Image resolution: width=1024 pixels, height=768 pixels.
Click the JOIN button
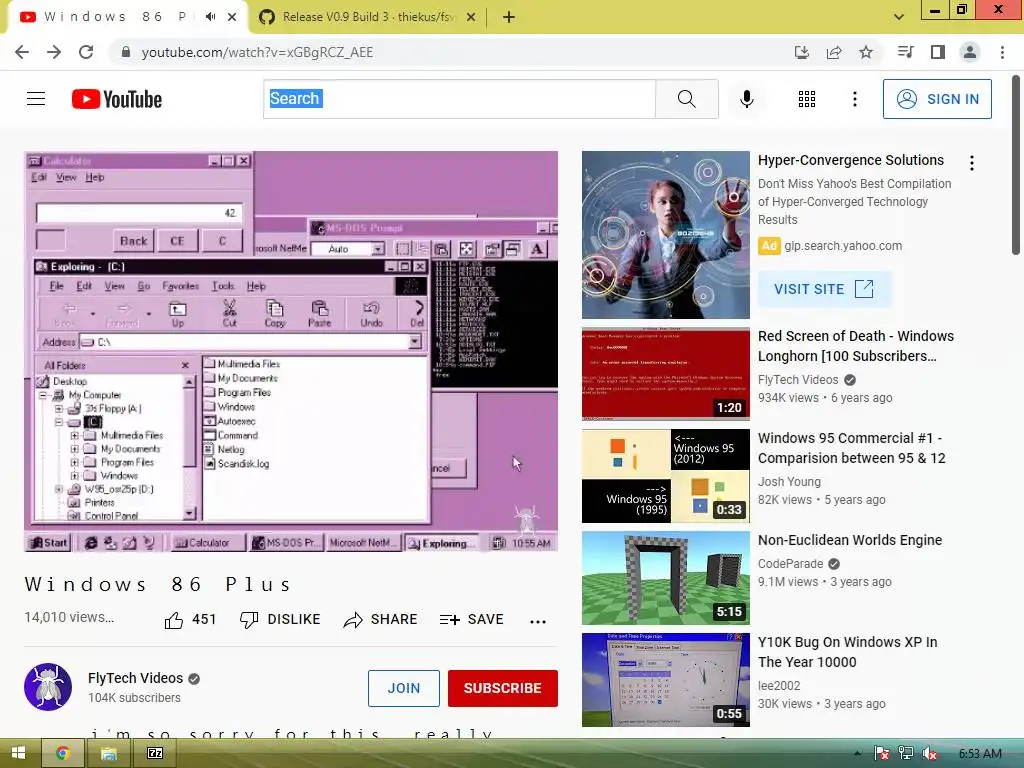point(404,688)
